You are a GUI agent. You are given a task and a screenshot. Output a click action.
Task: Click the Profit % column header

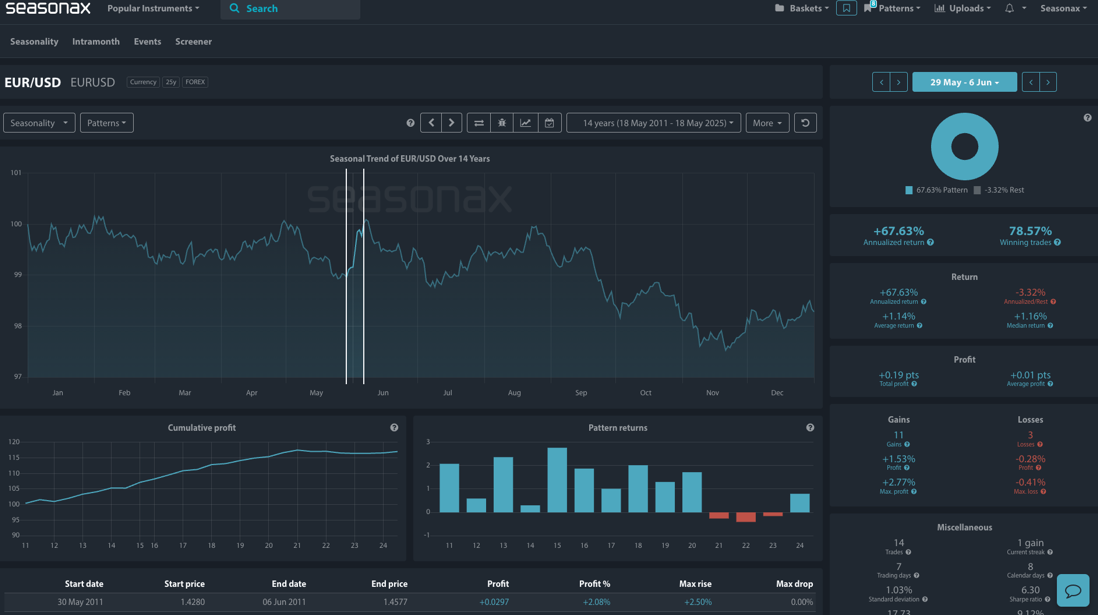click(595, 583)
